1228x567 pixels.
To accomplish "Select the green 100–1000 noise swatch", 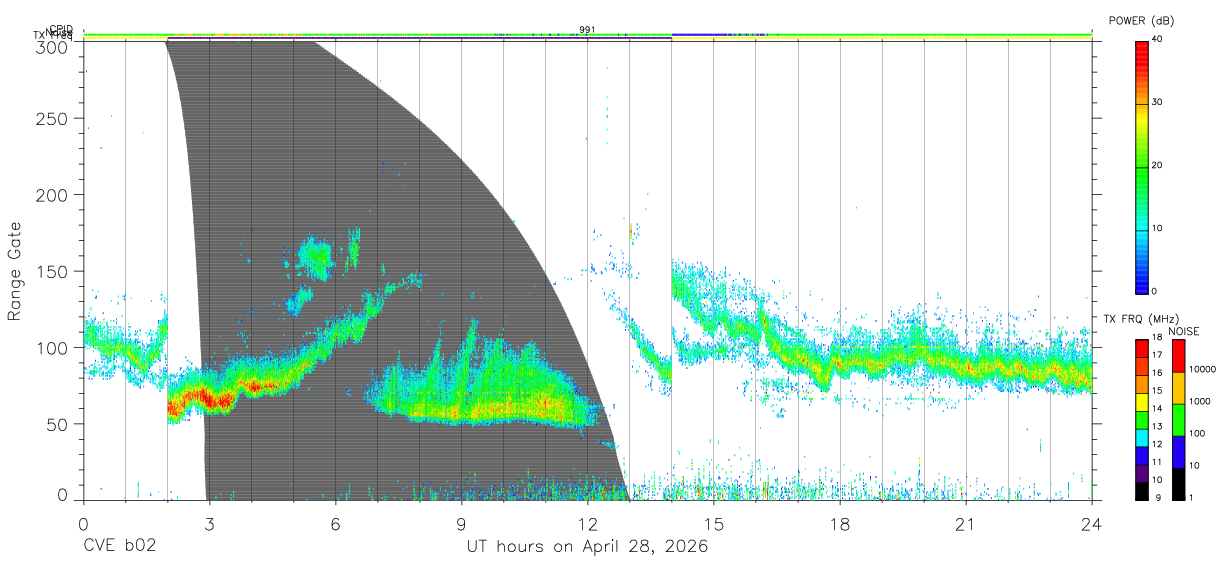I will coord(1178,419).
